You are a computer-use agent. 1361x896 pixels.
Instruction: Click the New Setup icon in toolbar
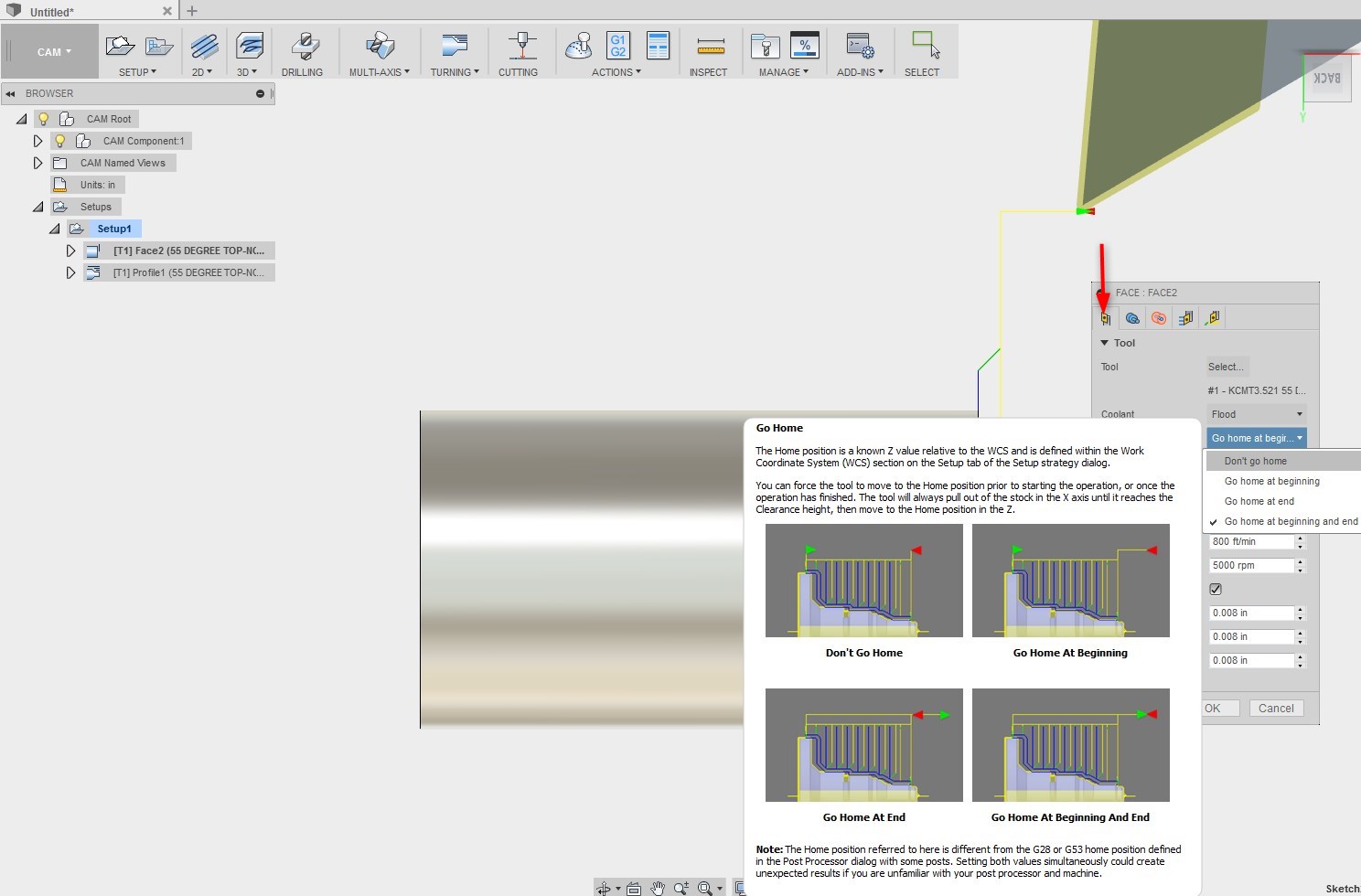tap(120, 46)
